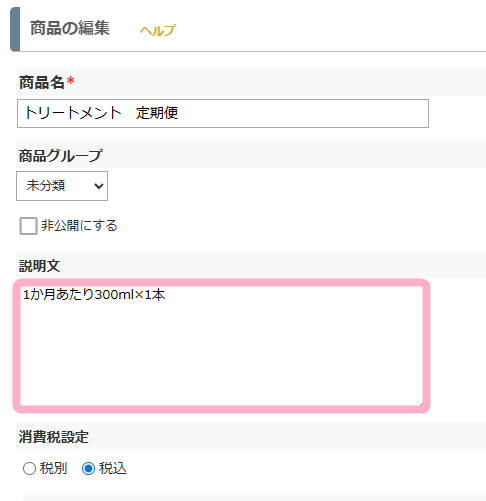Click the 税別 label text
This screenshot has height=501, width=486.
54,468
